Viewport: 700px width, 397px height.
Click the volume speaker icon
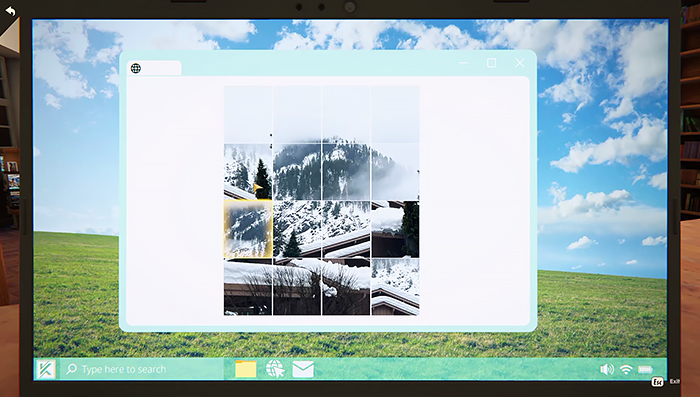click(x=607, y=369)
